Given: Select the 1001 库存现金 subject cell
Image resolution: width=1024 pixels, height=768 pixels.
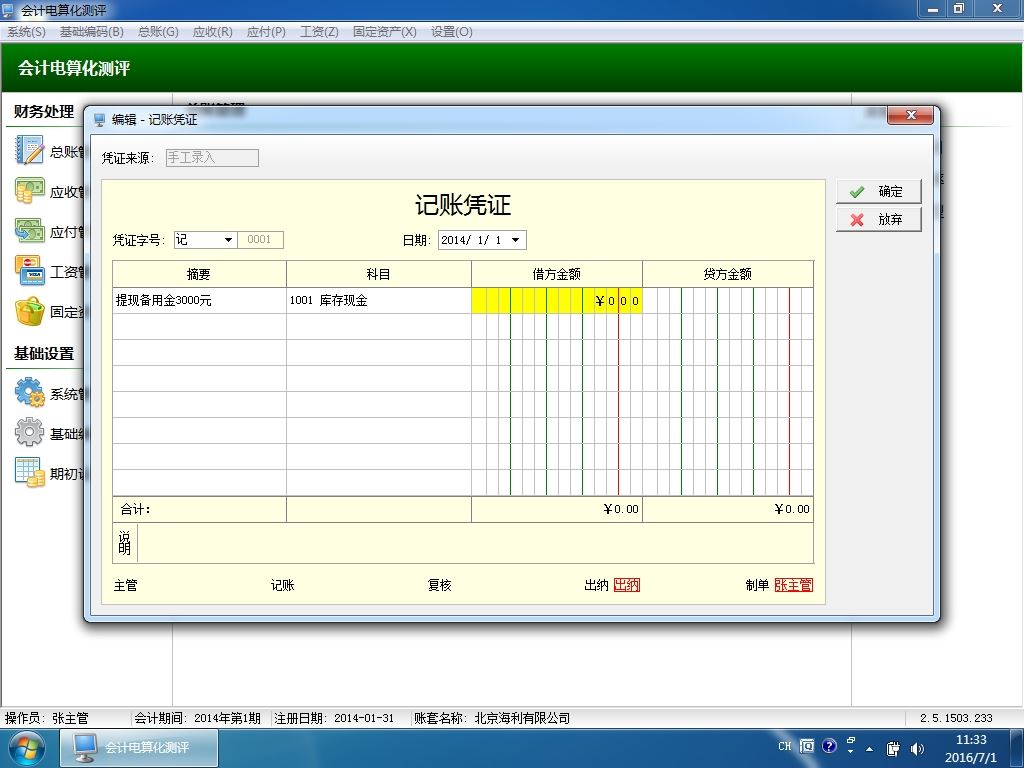Looking at the screenshot, I should pos(379,300).
